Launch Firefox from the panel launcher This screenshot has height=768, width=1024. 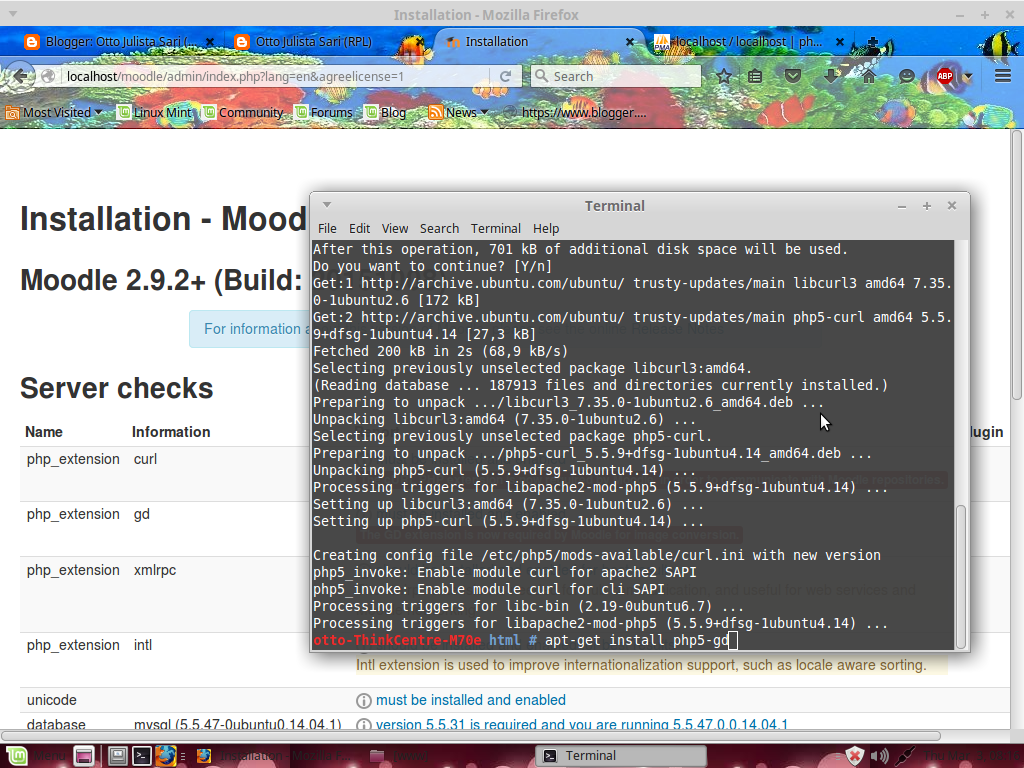(x=165, y=756)
